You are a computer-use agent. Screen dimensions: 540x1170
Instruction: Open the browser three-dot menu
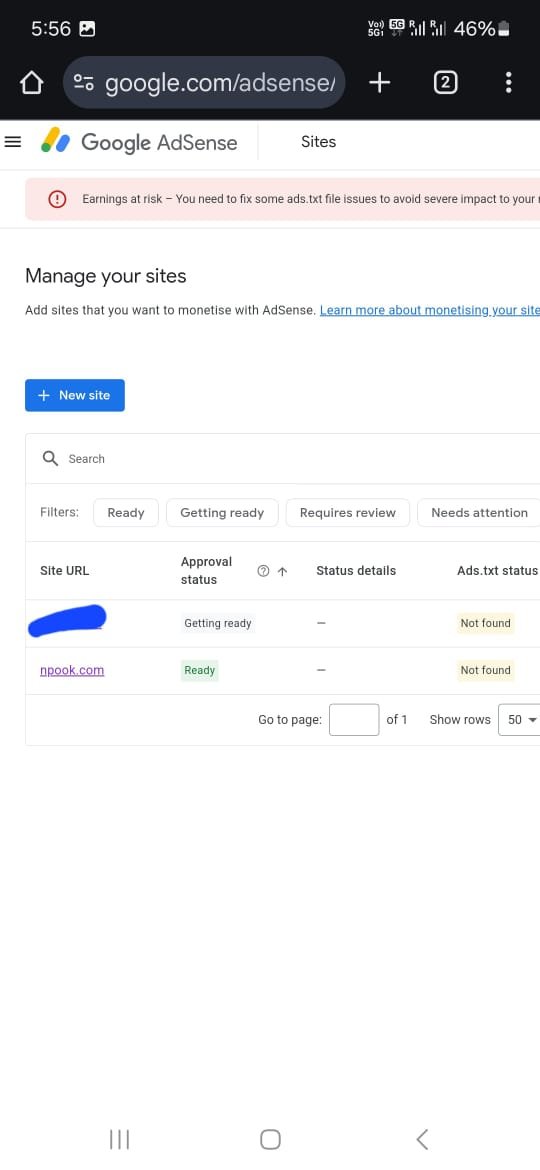(508, 82)
